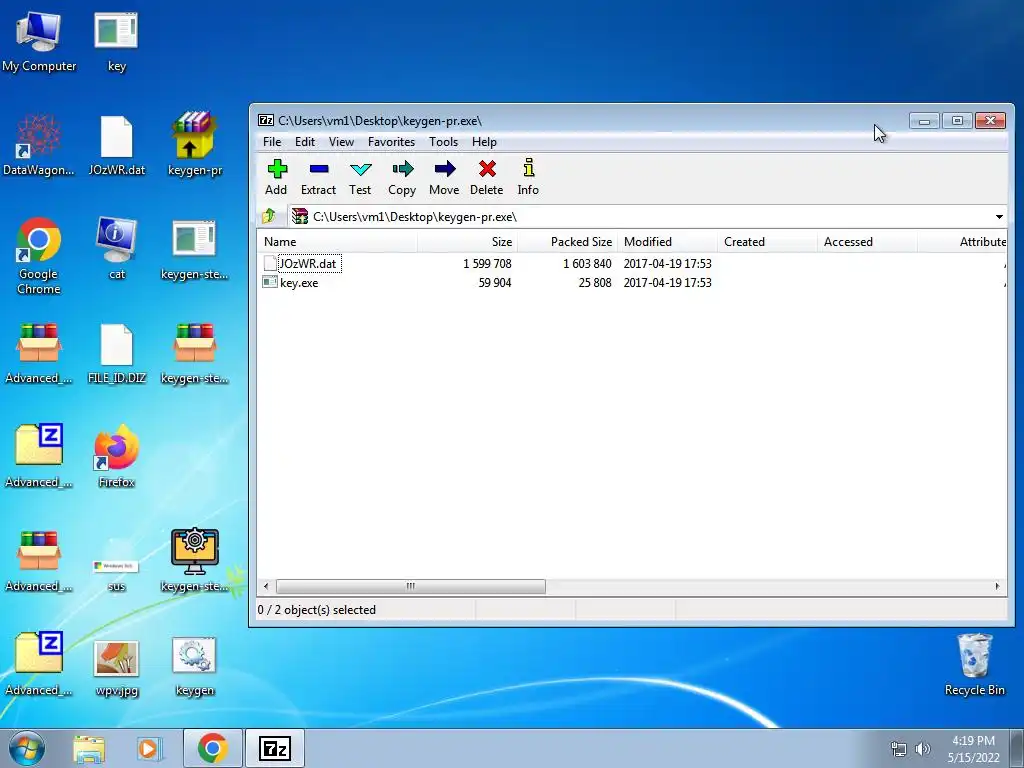1024x768 pixels.
Task: Choose the Move toolbar icon
Action: point(444,177)
